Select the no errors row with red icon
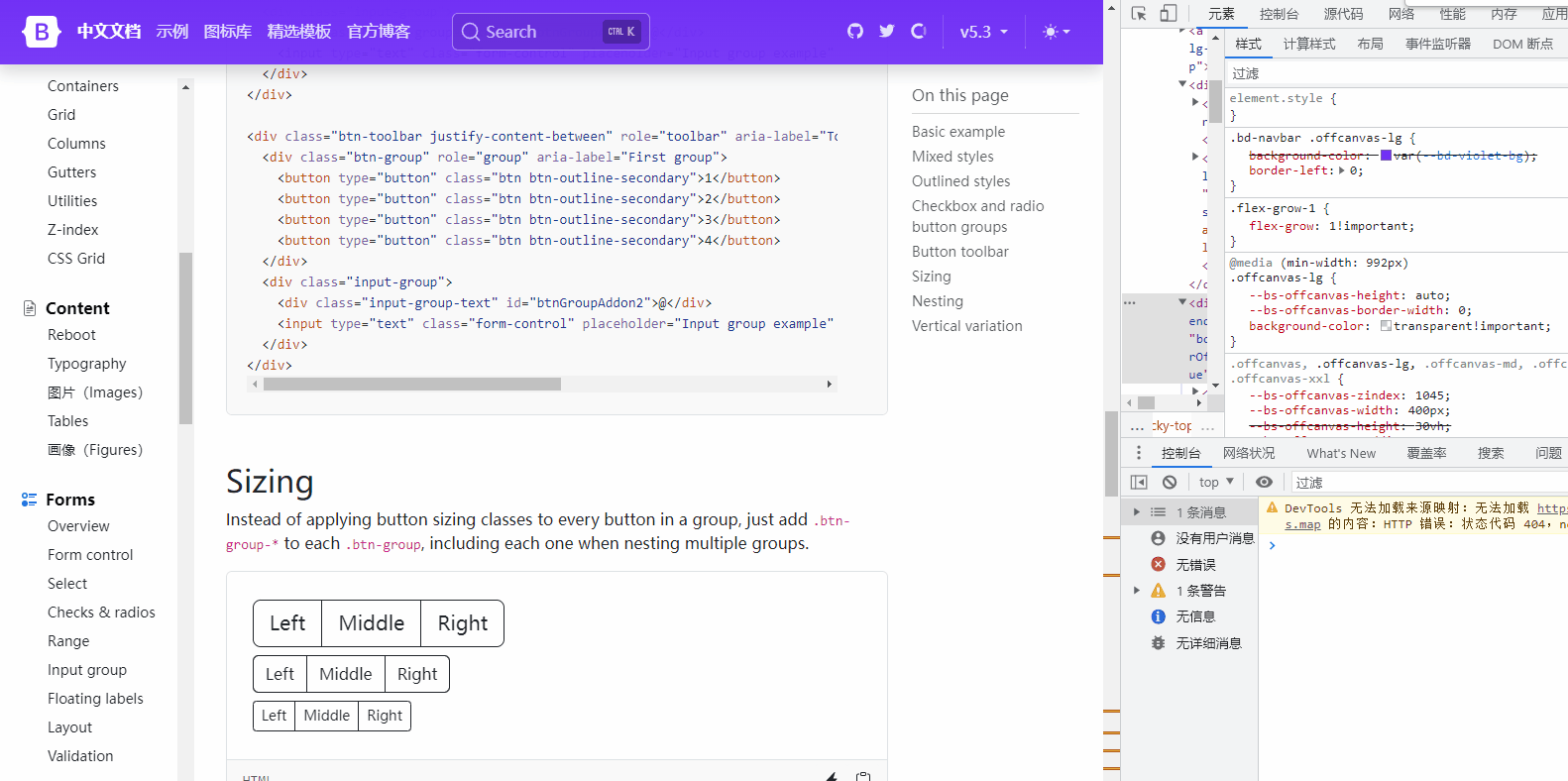 point(1189,565)
